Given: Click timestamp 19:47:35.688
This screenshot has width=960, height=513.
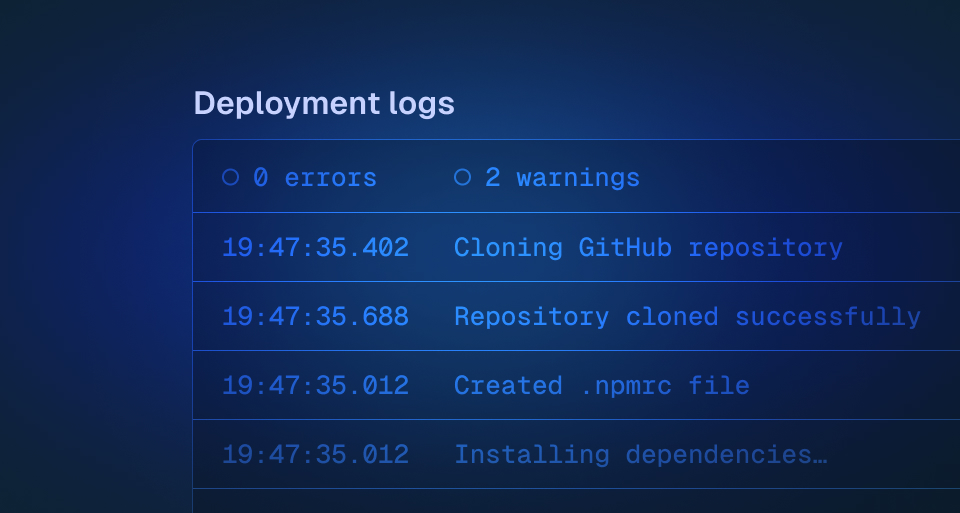Looking at the screenshot, I should pos(315,317).
